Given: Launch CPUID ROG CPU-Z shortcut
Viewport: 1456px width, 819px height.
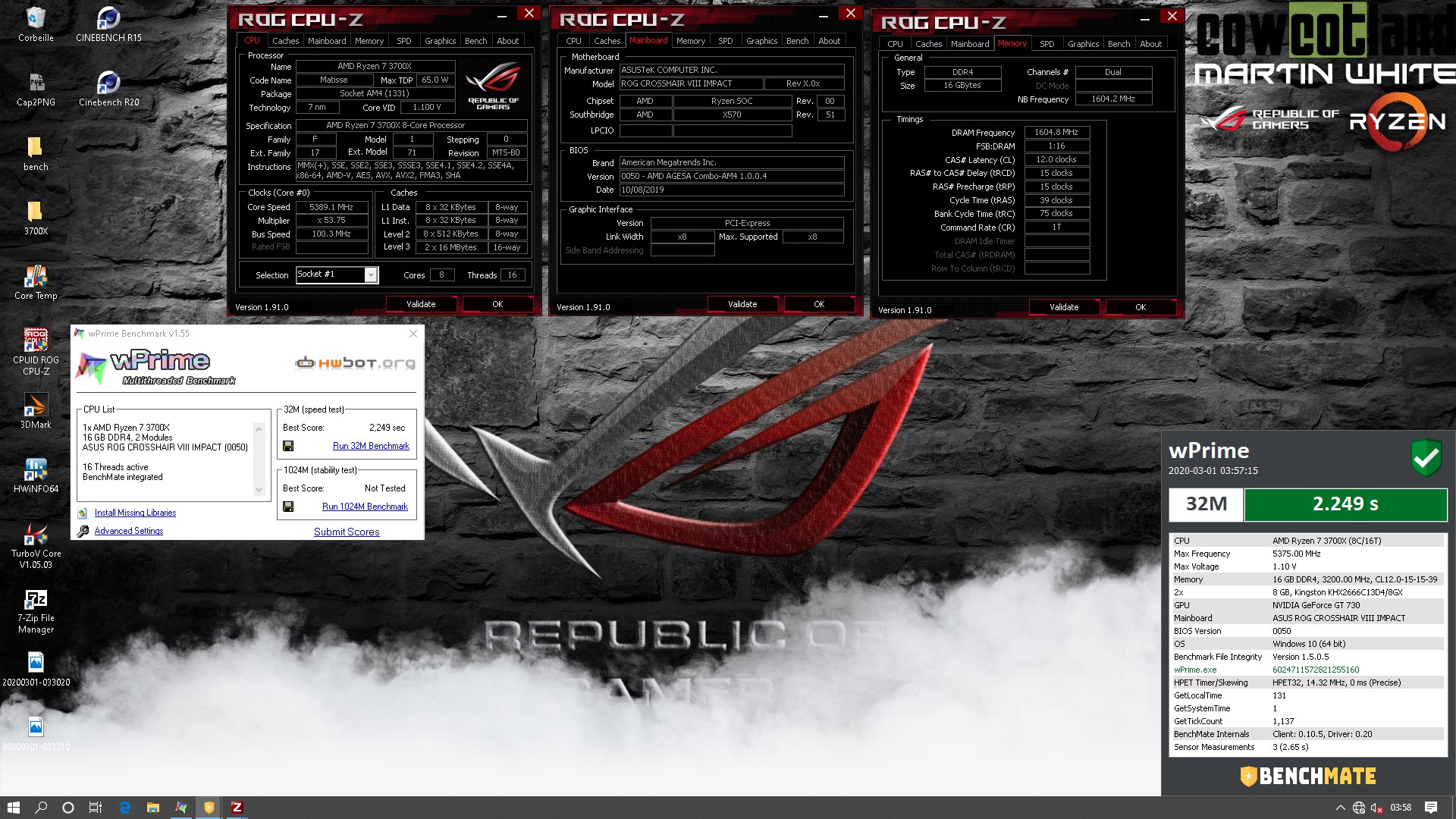Looking at the screenshot, I should 36,351.
